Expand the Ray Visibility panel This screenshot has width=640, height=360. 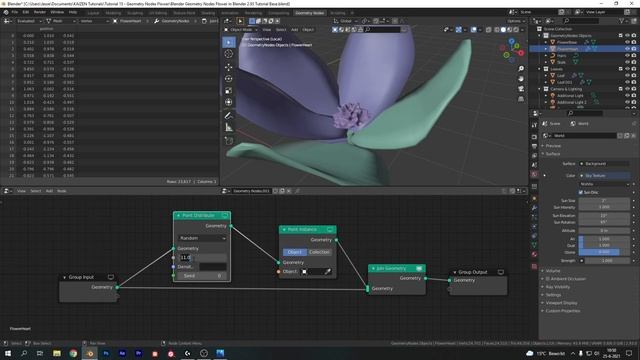tap(558, 287)
